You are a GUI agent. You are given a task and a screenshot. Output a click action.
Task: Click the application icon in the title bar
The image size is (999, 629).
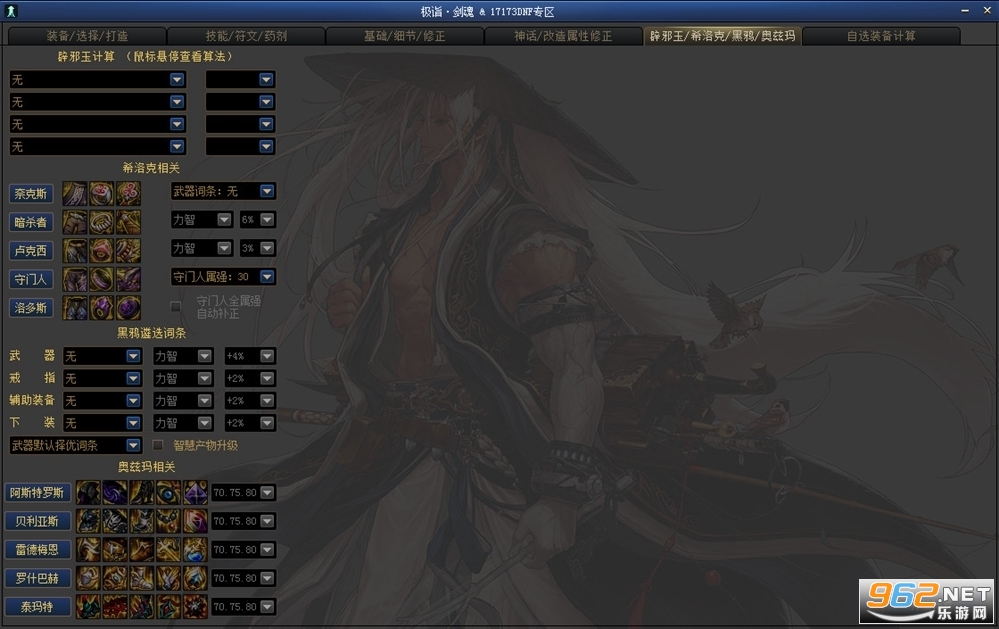point(11,11)
